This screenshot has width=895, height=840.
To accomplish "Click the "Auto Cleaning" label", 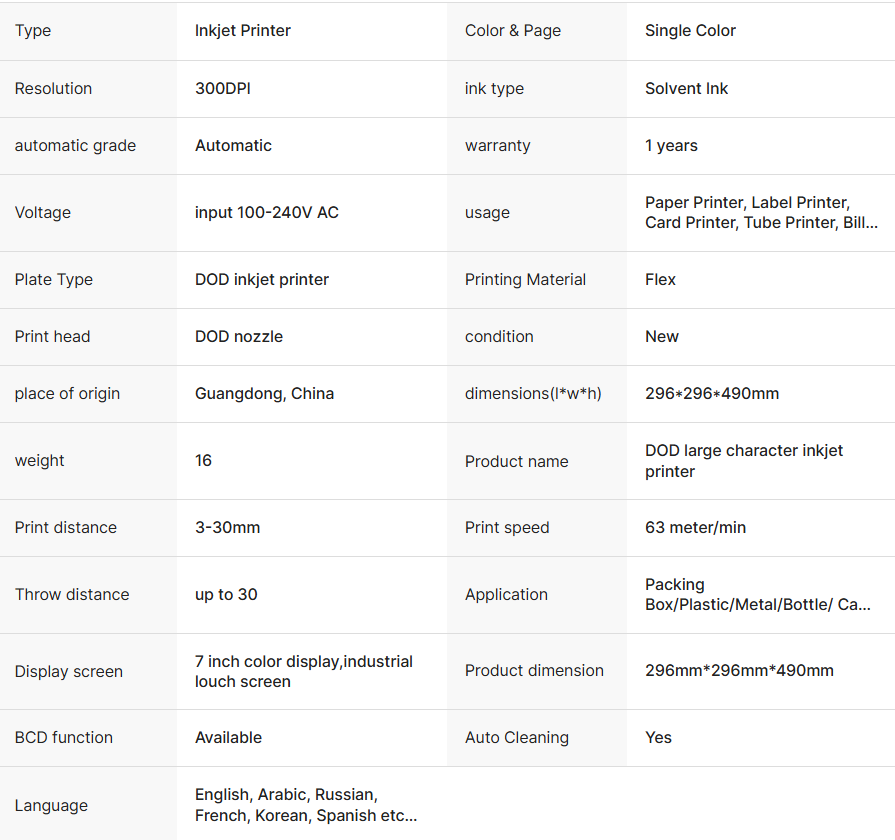I will click(x=517, y=737).
